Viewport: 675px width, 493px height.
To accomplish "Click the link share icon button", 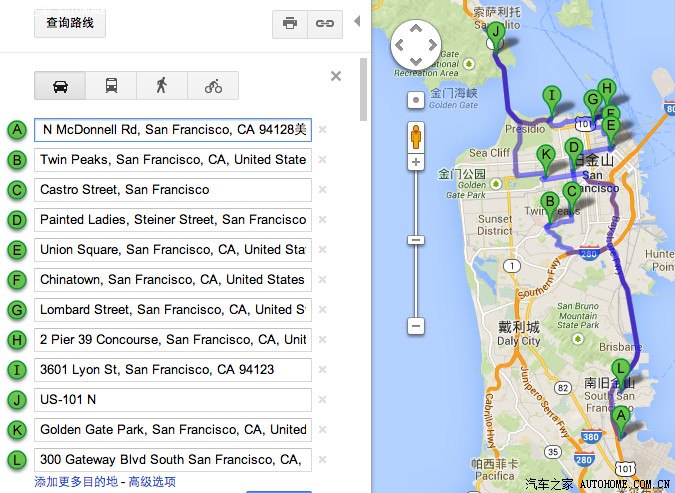I will (x=324, y=23).
